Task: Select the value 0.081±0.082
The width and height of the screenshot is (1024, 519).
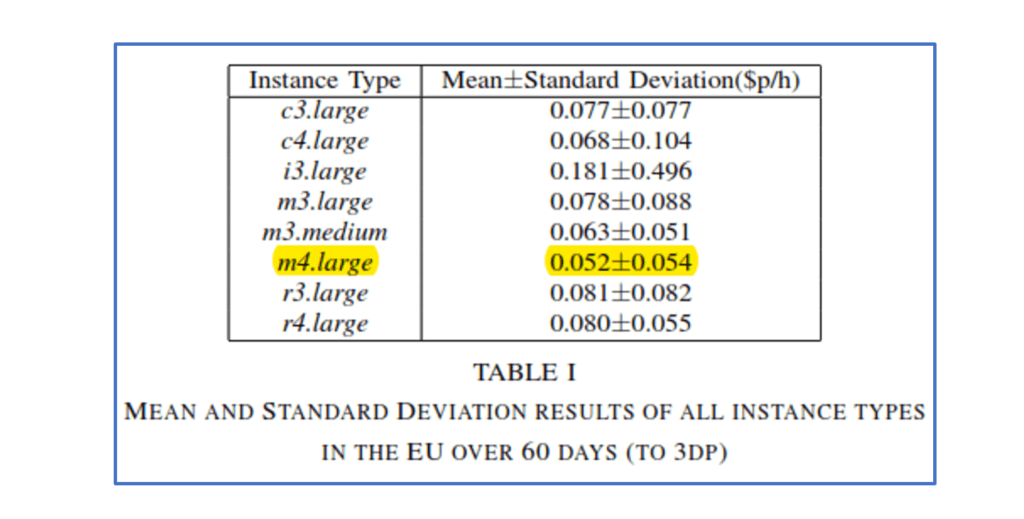Action: pyautogui.click(x=620, y=293)
